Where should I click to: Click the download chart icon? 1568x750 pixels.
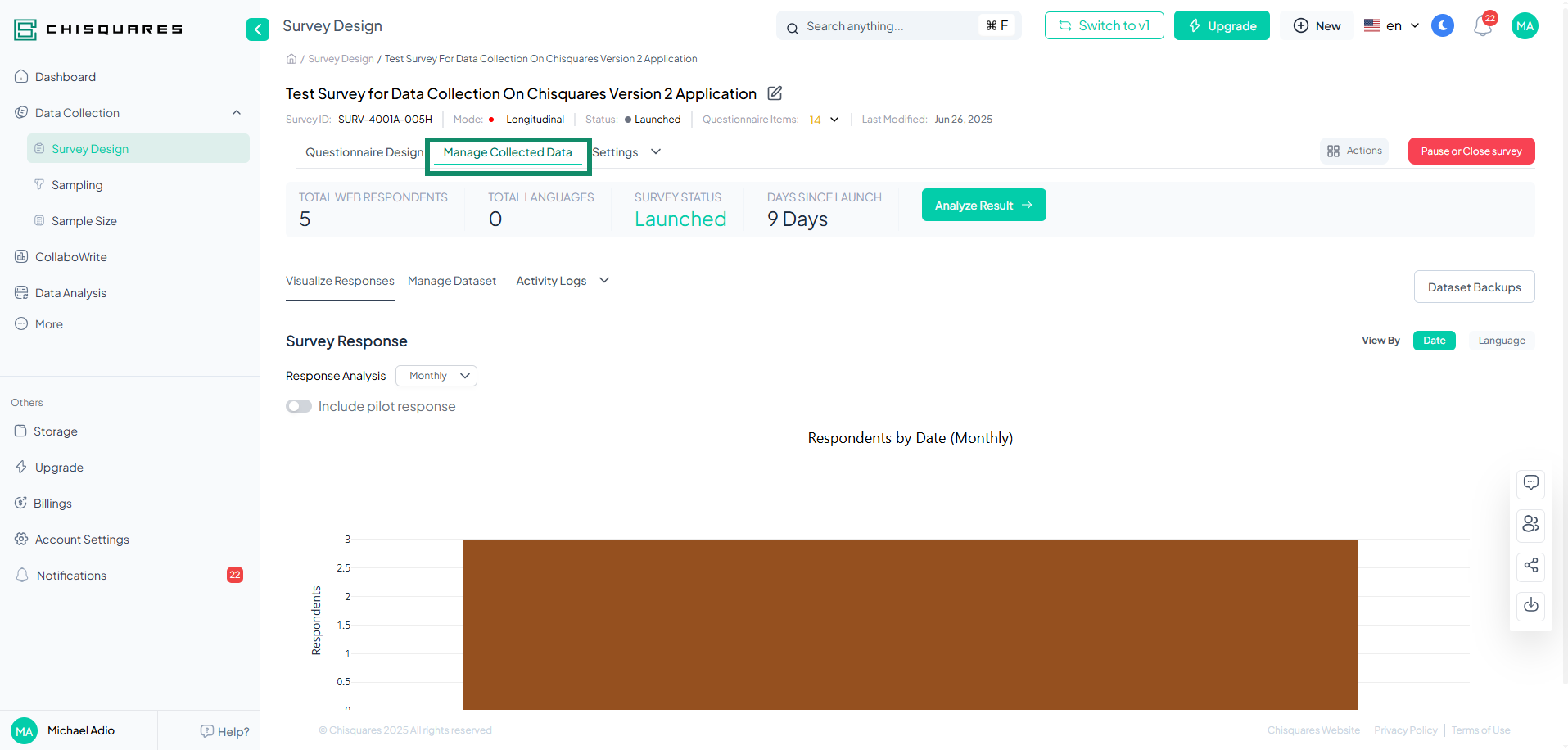(1530, 606)
